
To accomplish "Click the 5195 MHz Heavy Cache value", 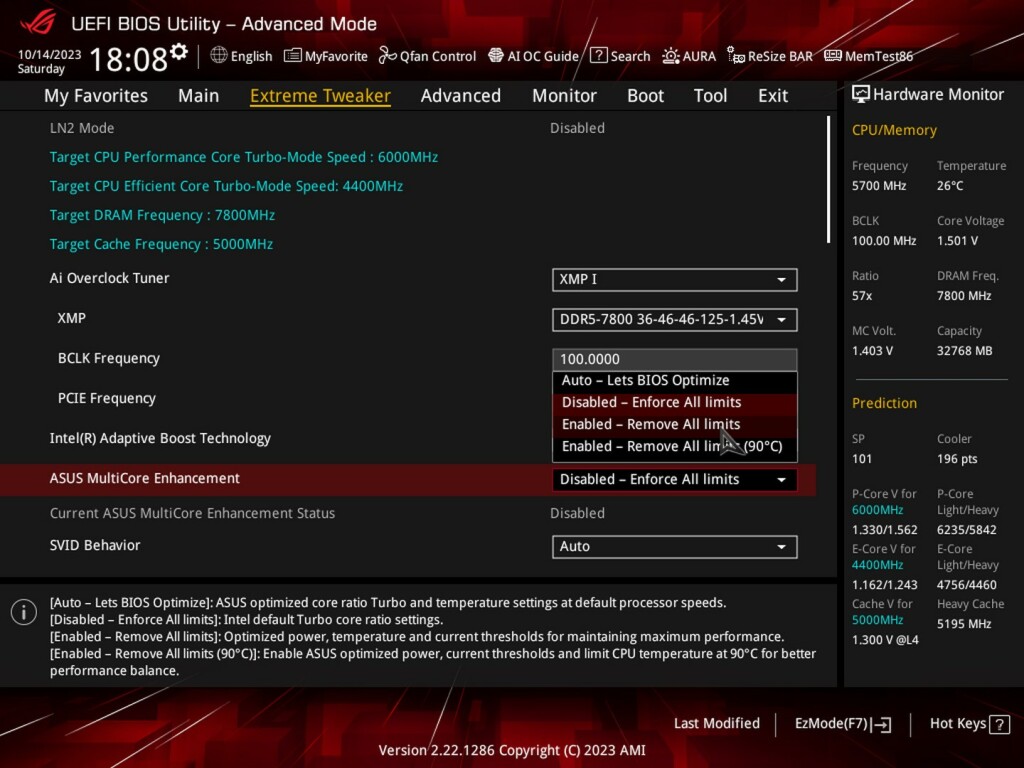I will (964, 624).
